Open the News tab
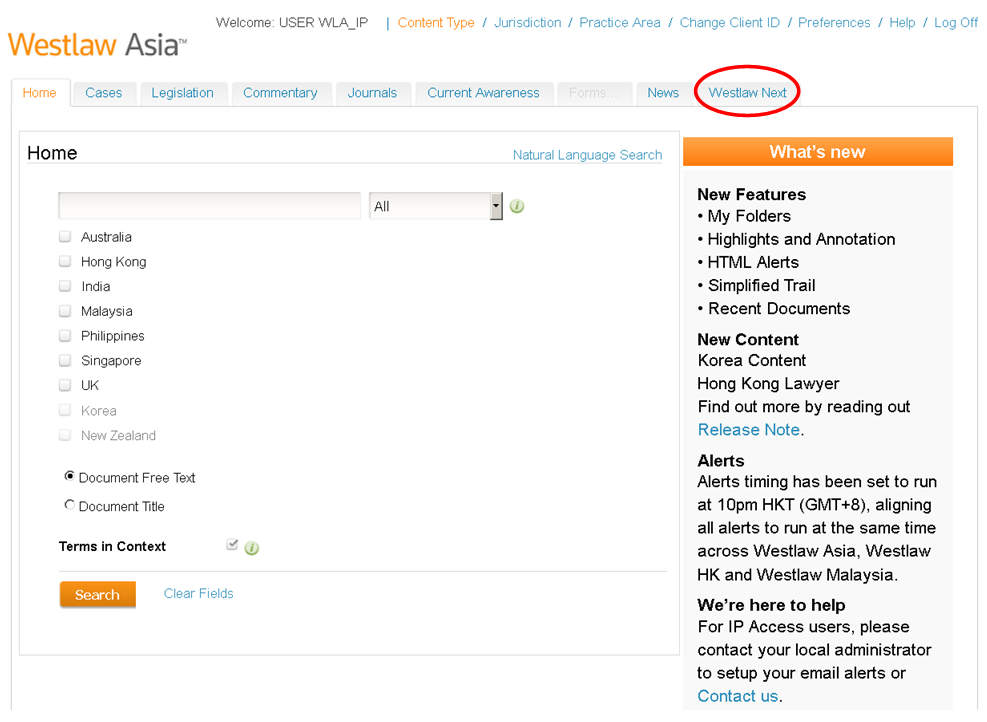 tap(663, 93)
